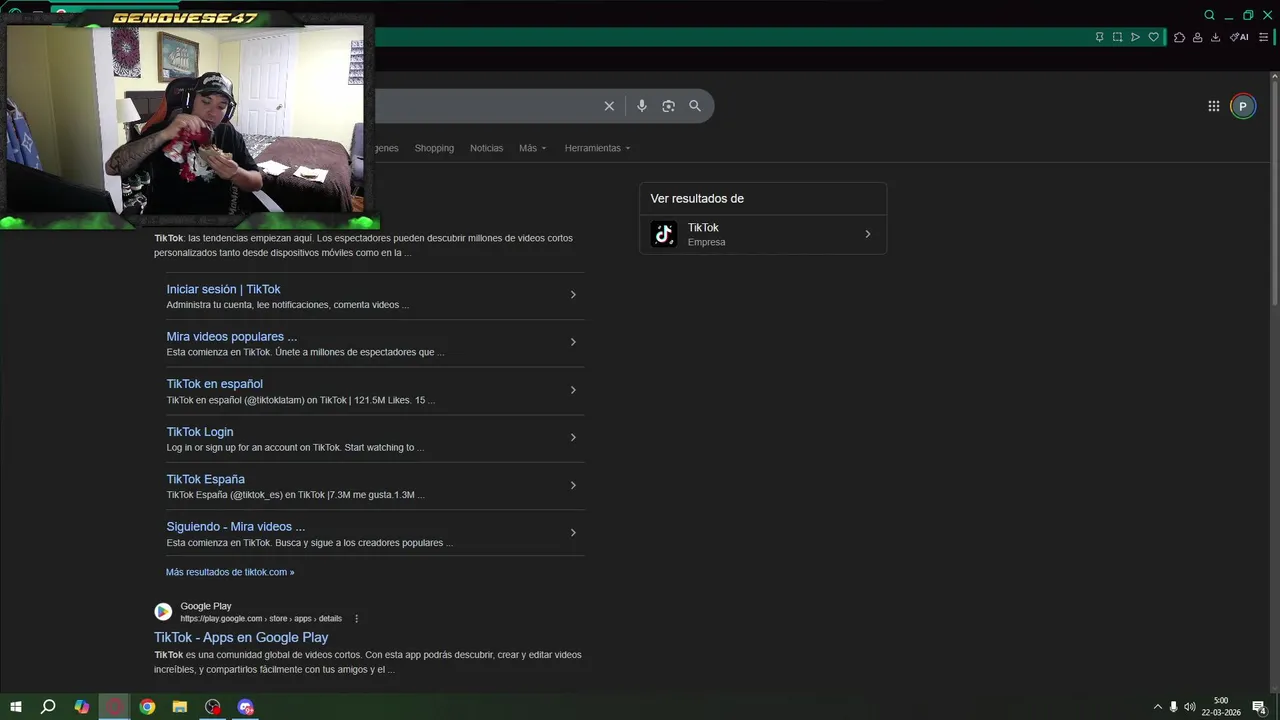This screenshot has width=1280, height=720.
Task: Expand the Iniciar sesión | TikTok chevron
Action: pos(573,295)
